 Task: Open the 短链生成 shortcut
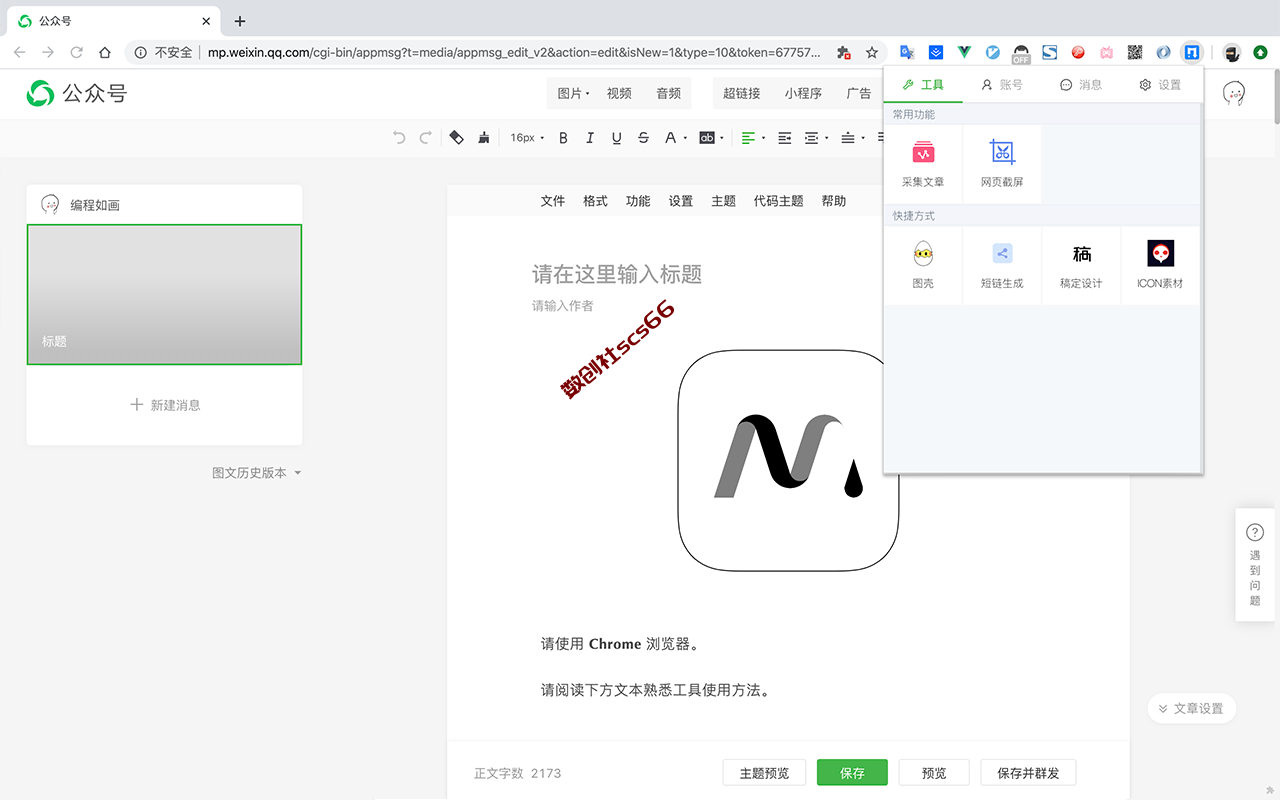1002,265
